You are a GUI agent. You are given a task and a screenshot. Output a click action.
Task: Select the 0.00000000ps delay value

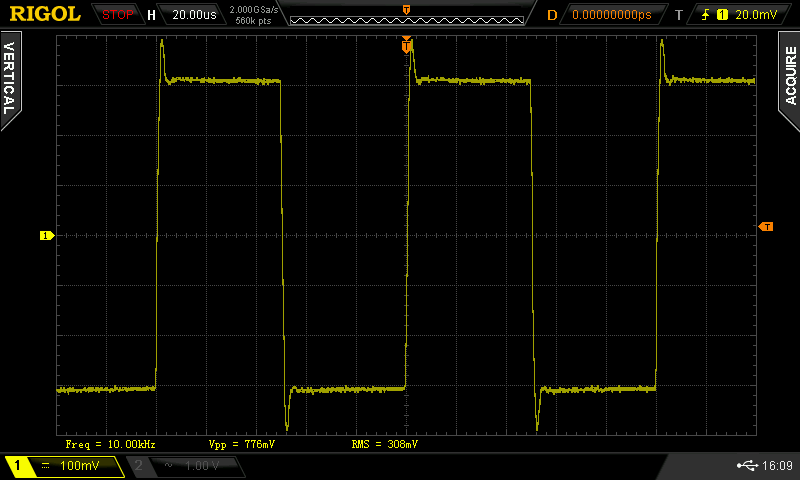pyautogui.click(x=612, y=15)
